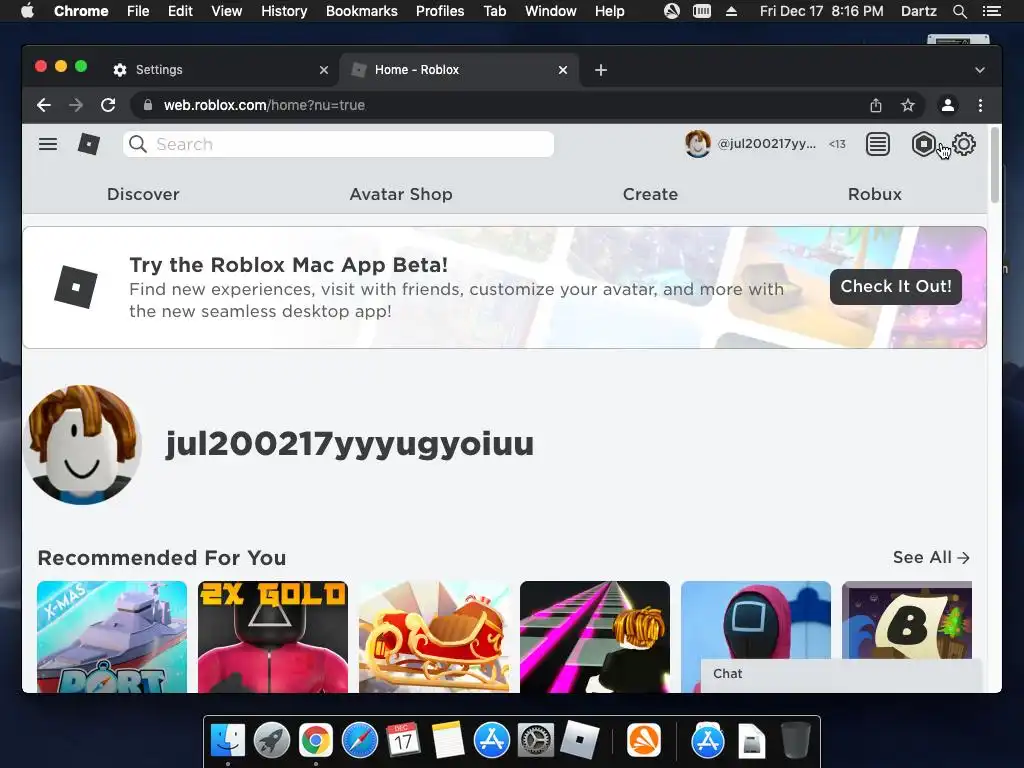
Task: Click the Check It Out! button
Action: coord(896,287)
